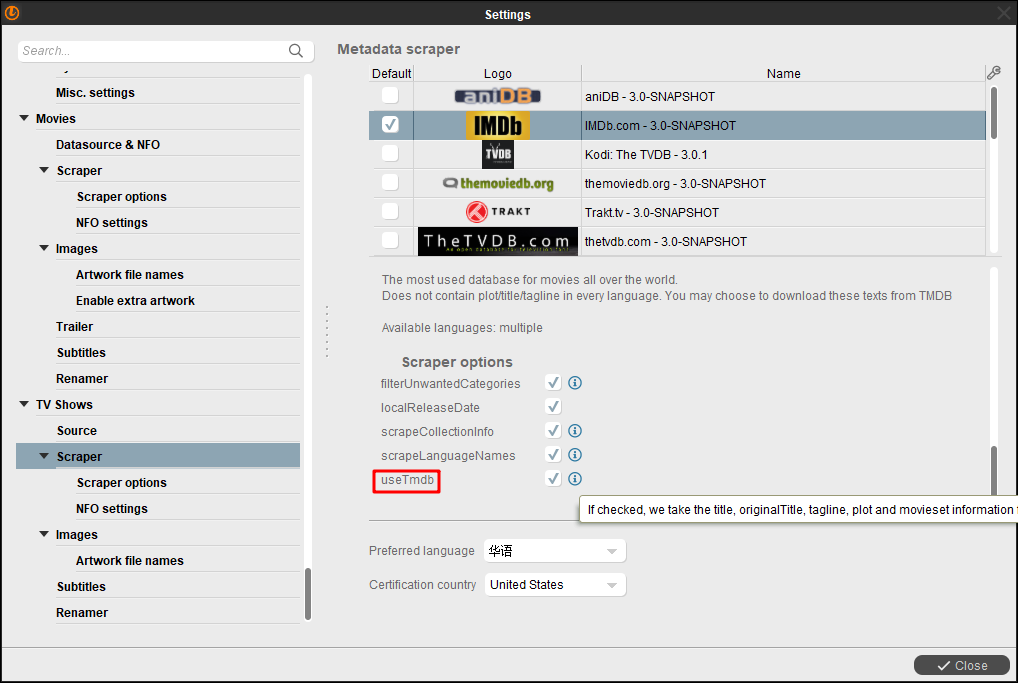Click the IMDb logo
The width and height of the screenshot is (1018, 683).
click(x=497, y=125)
